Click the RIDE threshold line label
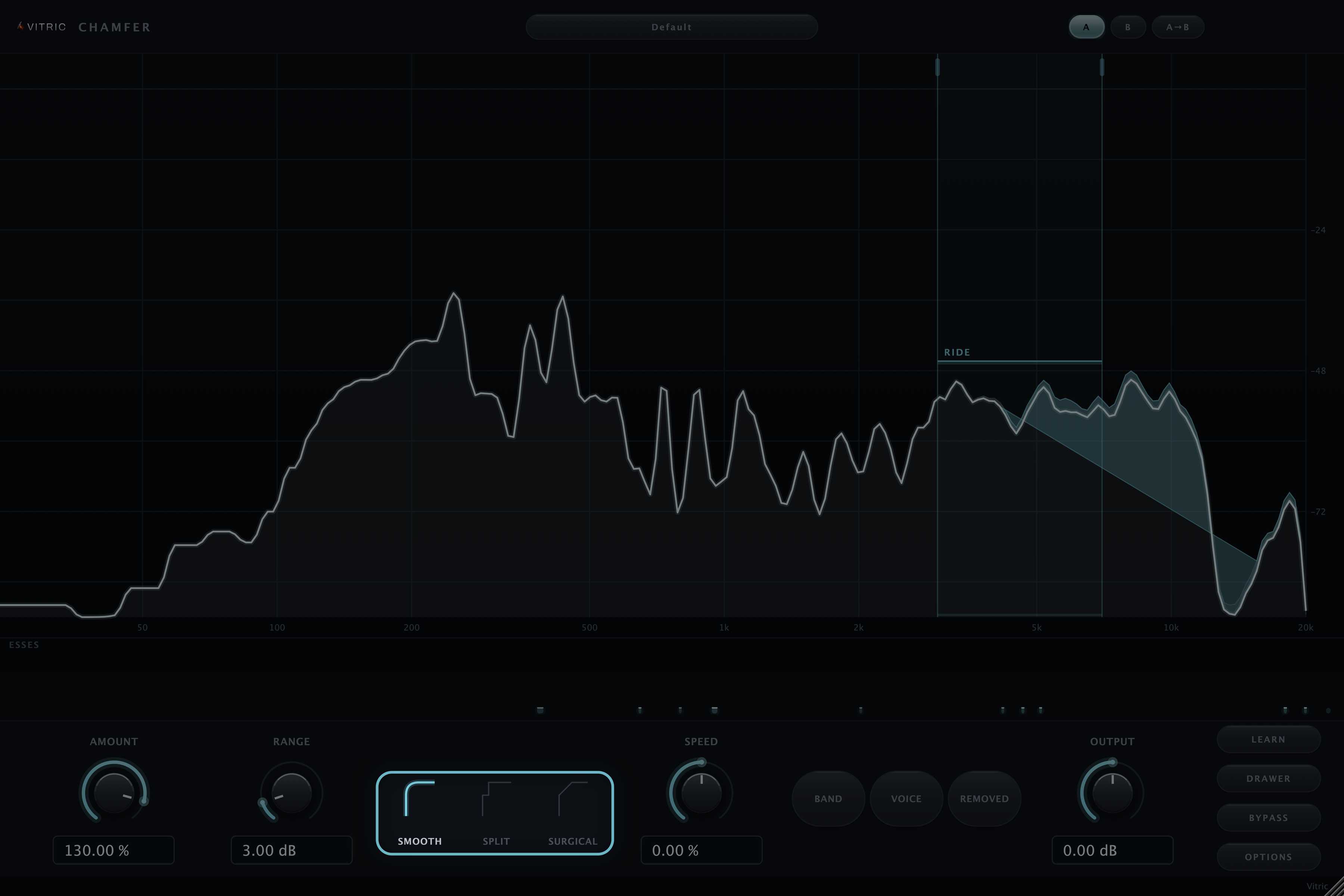Viewport: 1344px width, 896px height. coord(957,352)
